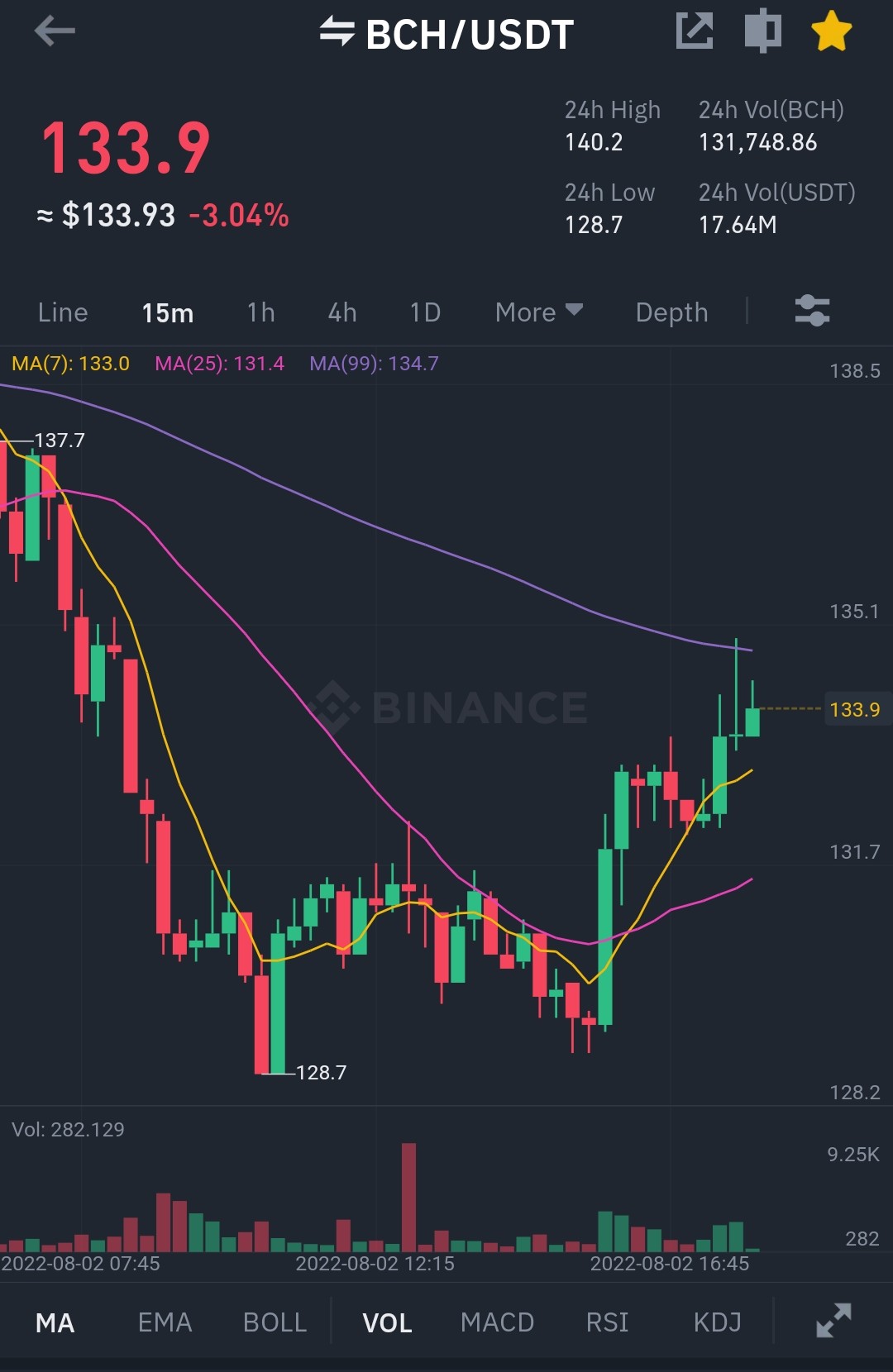
Task: Tap the 24h High value 140.2
Action: coord(594,142)
